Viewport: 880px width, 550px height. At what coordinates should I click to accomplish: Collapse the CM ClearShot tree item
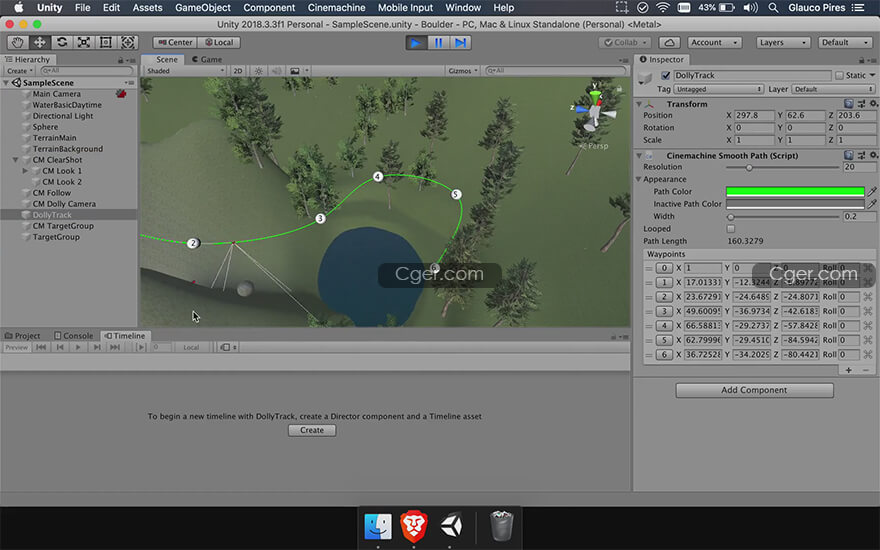(x=16, y=160)
